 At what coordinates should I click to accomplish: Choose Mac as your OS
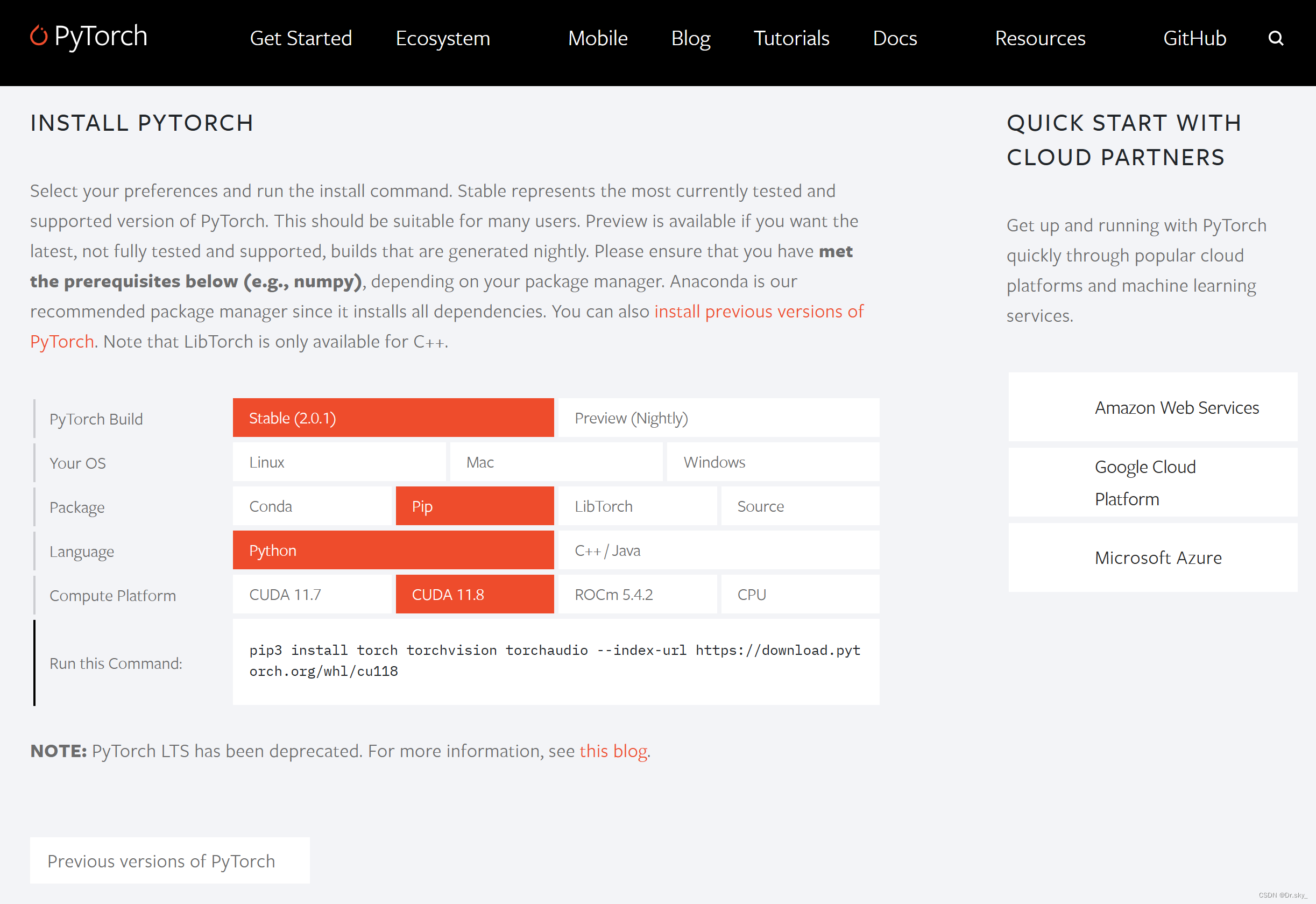click(555, 462)
